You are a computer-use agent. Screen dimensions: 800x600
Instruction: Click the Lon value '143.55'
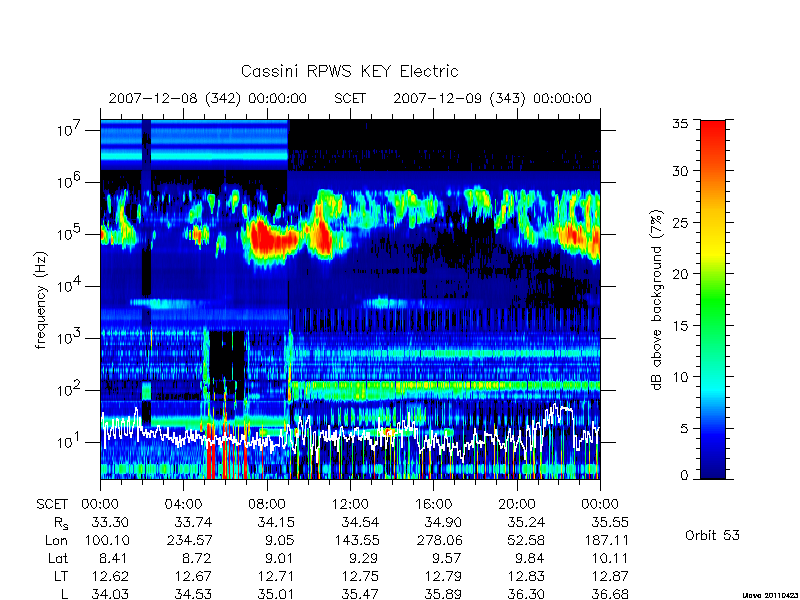pos(356,540)
